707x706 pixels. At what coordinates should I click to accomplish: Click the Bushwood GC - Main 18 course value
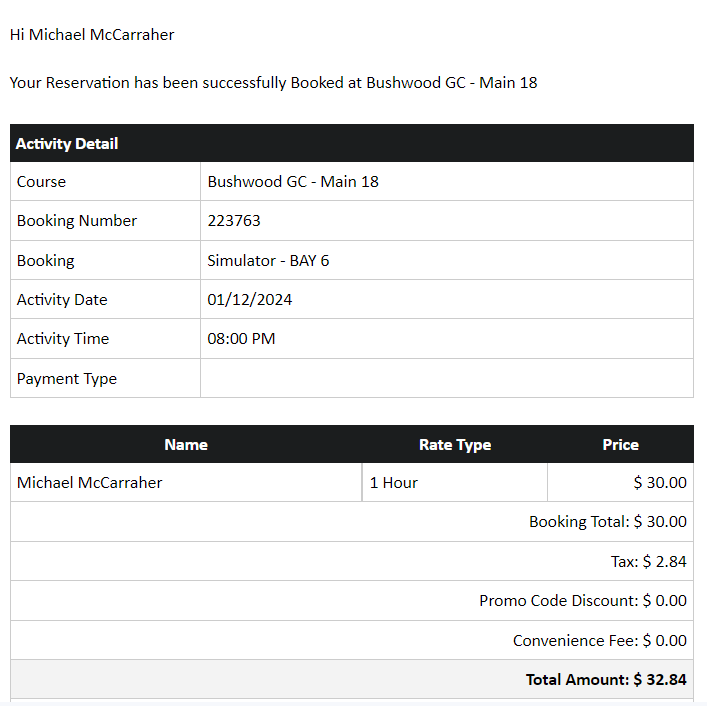click(293, 182)
